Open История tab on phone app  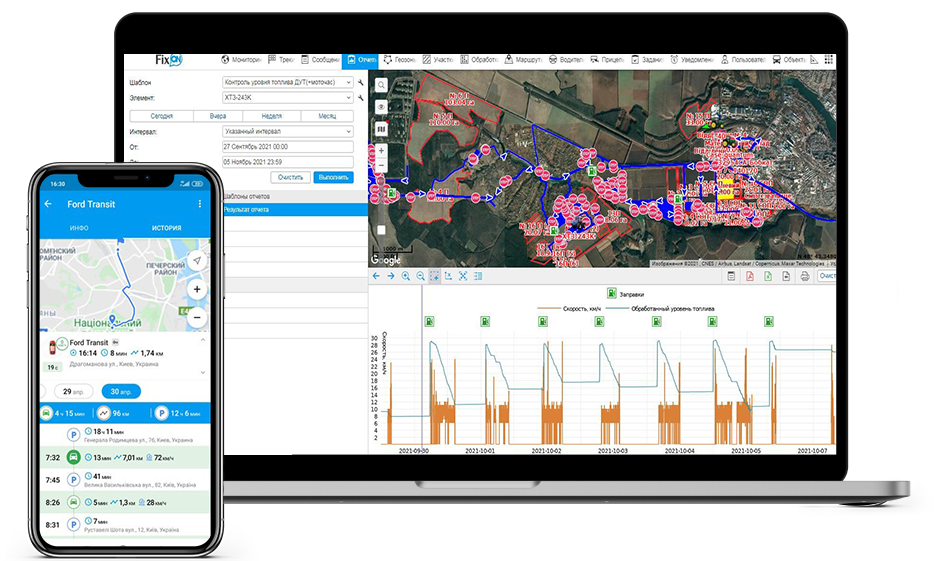(x=166, y=228)
